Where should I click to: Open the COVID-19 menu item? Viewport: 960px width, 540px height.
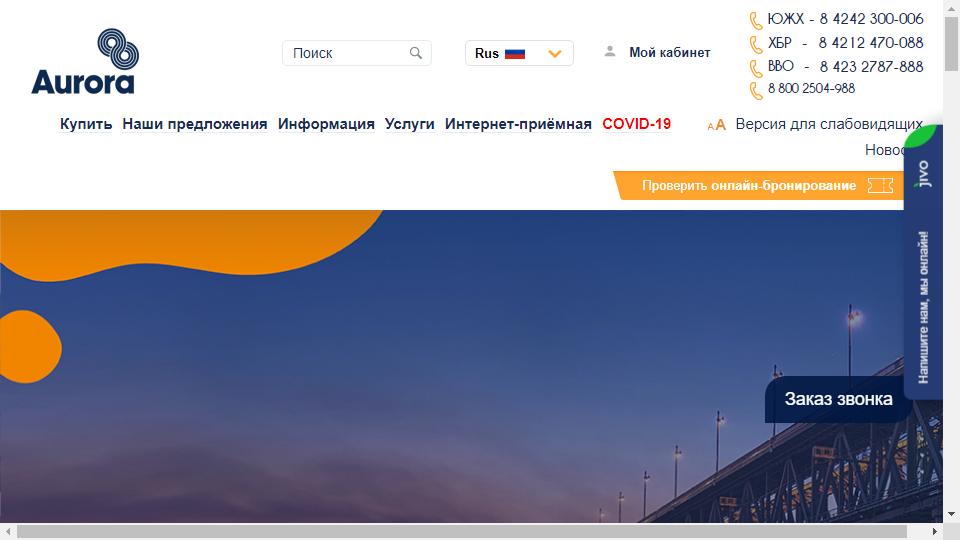[x=637, y=124]
